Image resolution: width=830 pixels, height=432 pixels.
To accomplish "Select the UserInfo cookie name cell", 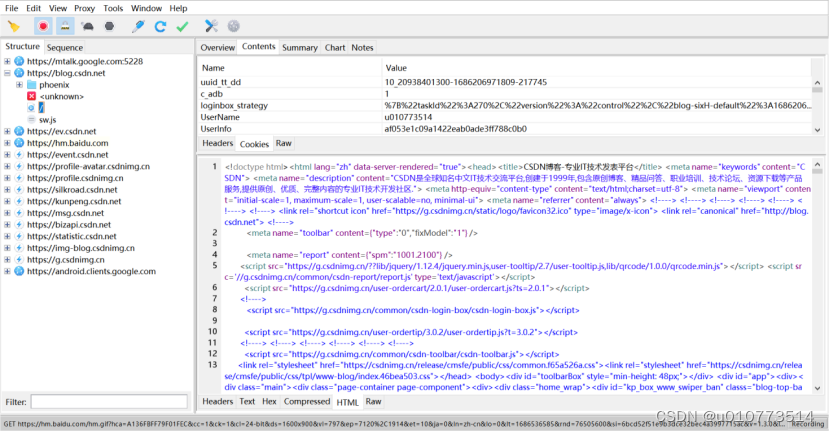I will [x=290, y=129].
